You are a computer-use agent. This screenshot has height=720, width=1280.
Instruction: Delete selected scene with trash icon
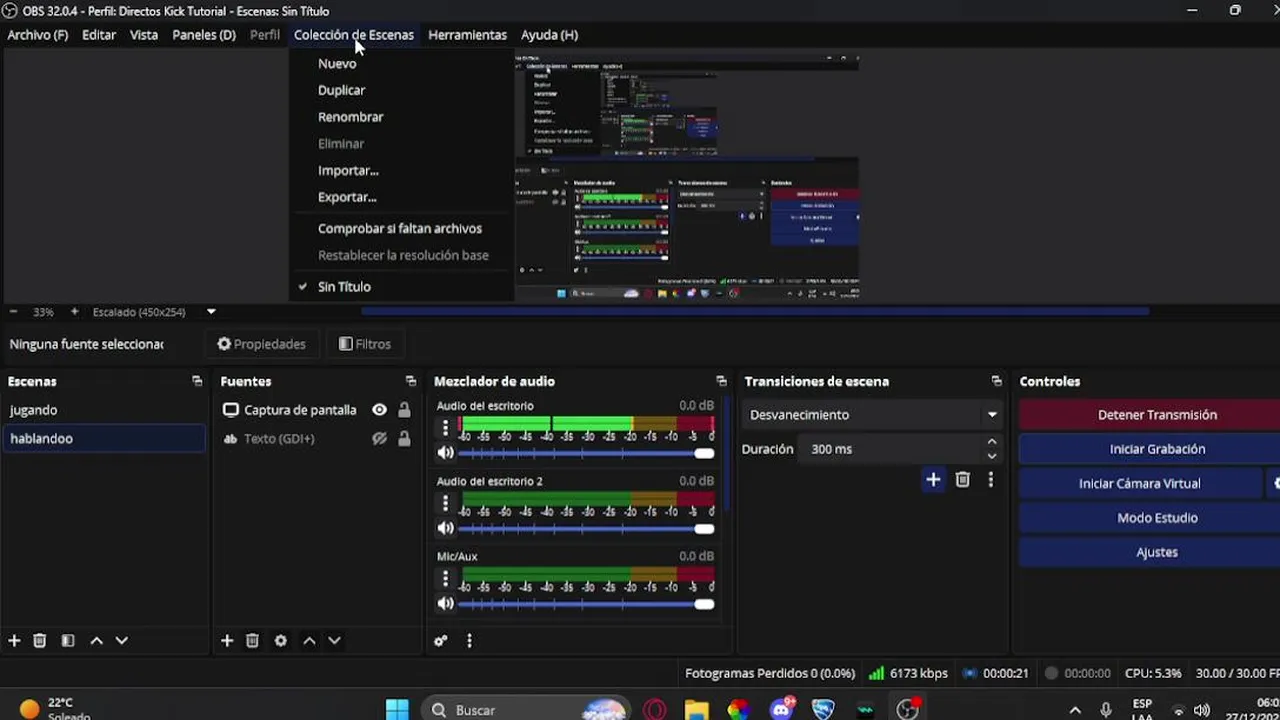40,641
